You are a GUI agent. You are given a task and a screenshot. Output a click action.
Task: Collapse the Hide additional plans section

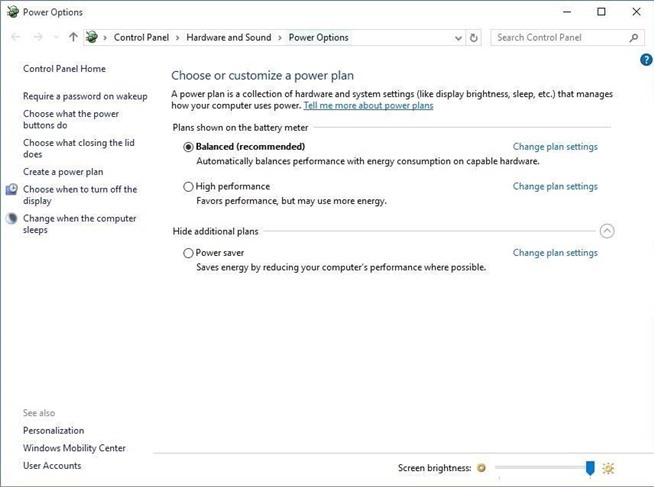[x=607, y=231]
